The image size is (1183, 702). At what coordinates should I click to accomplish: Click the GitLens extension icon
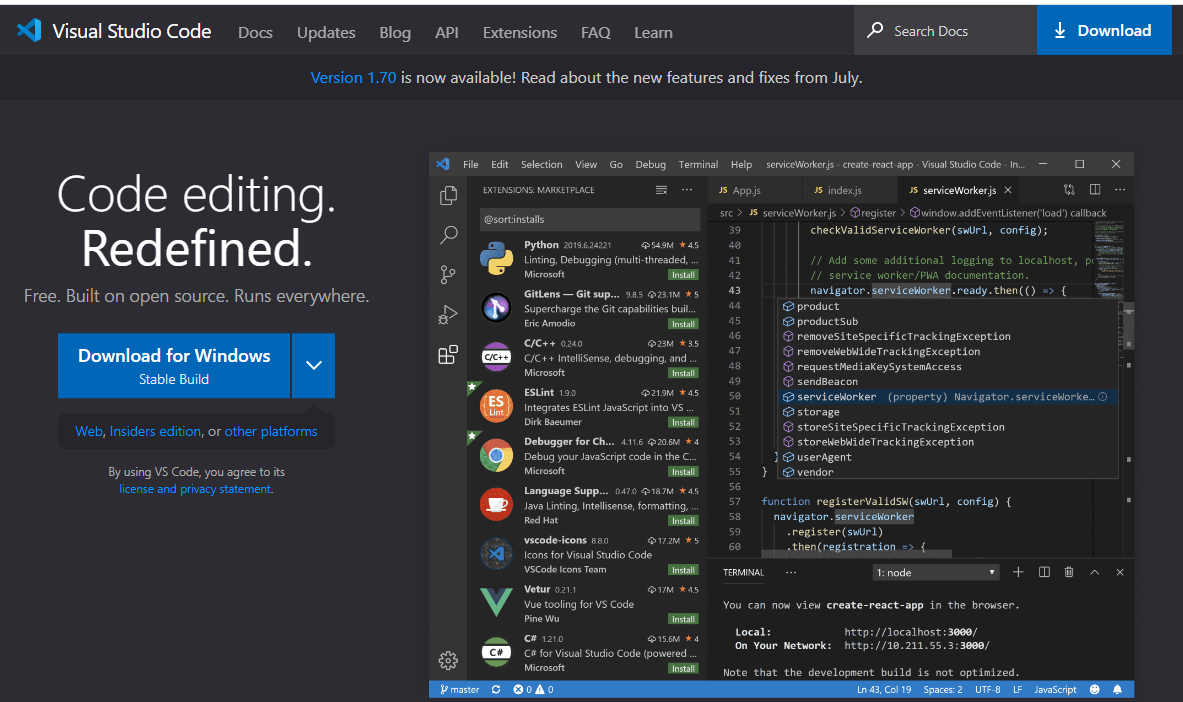tap(496, 308)
